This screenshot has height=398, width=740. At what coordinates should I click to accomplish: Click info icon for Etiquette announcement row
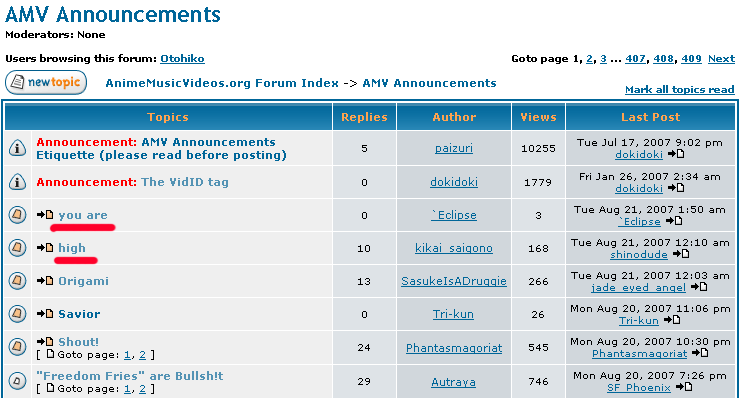(x=17, y=148)
